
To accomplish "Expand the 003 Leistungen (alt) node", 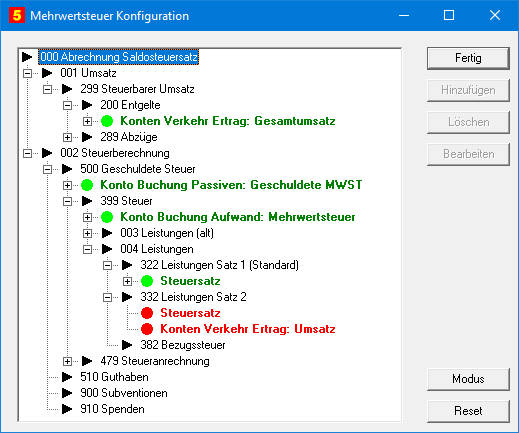I will [87, 233].
